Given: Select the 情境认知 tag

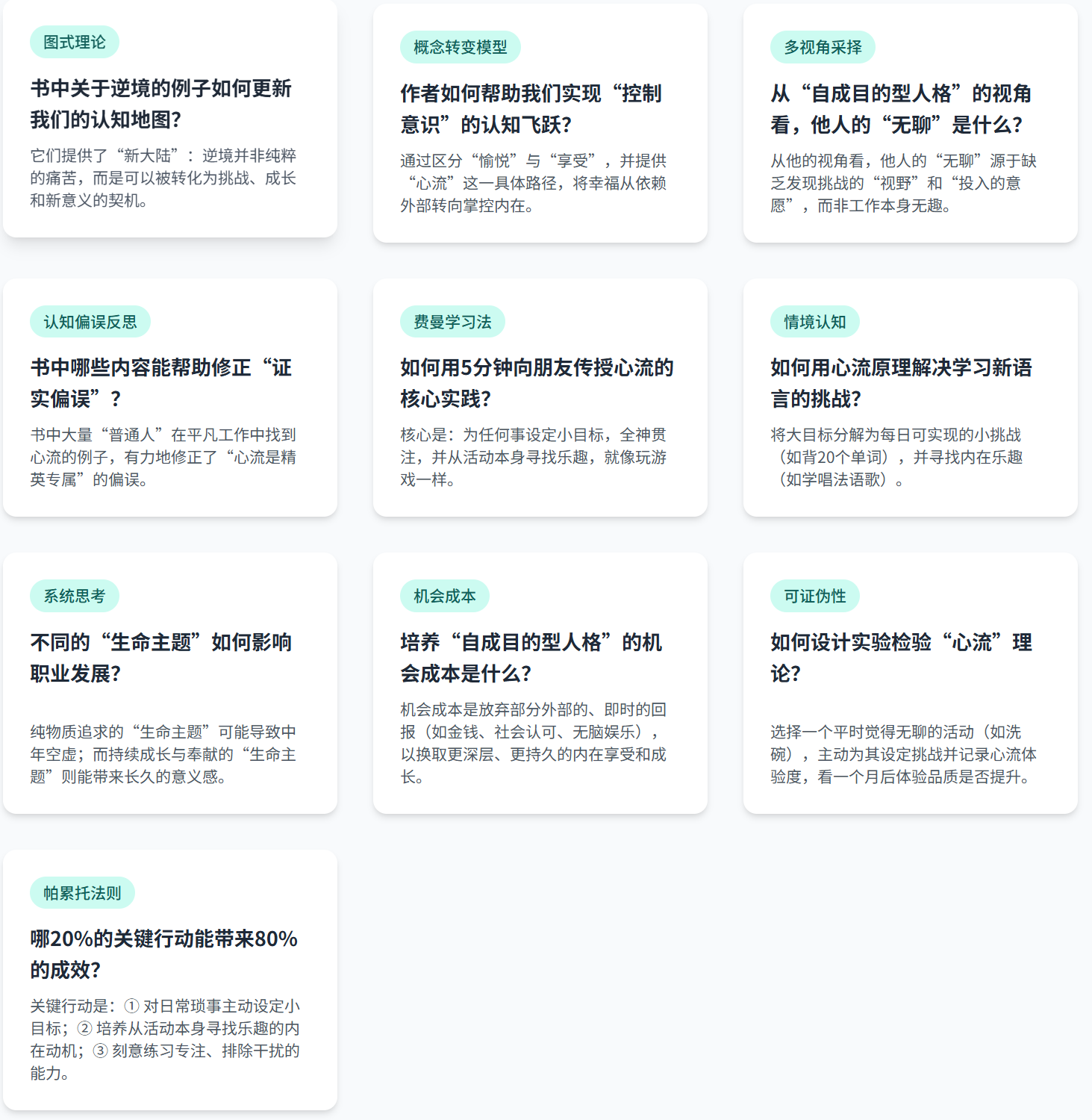Looking at the screenshot, I should [x=814, y=322].
